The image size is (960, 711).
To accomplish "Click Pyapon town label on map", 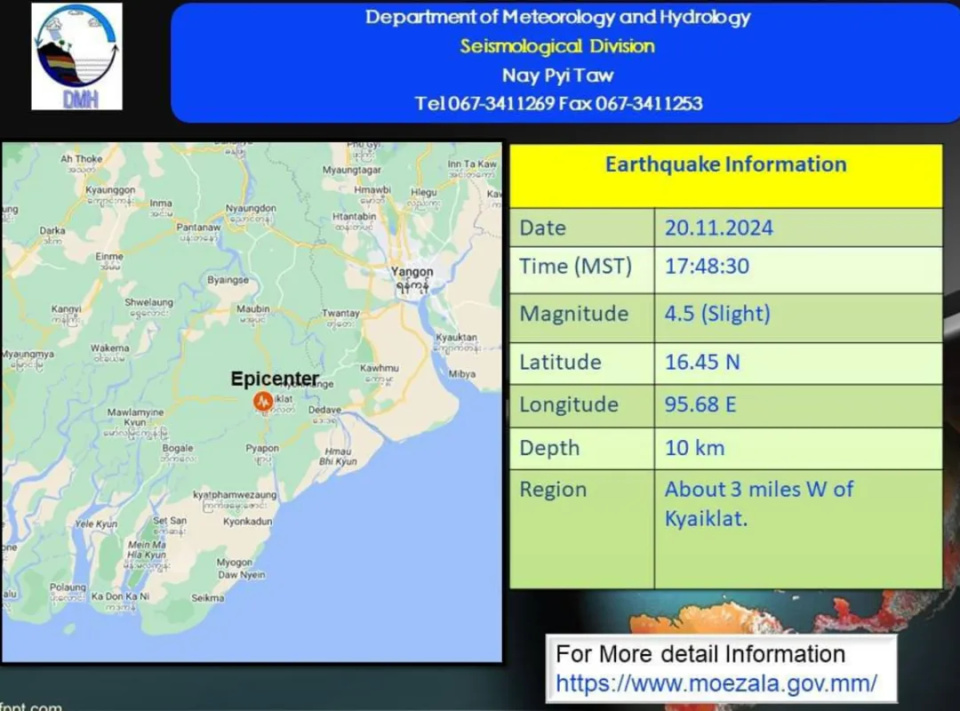I will coord(262,448).
